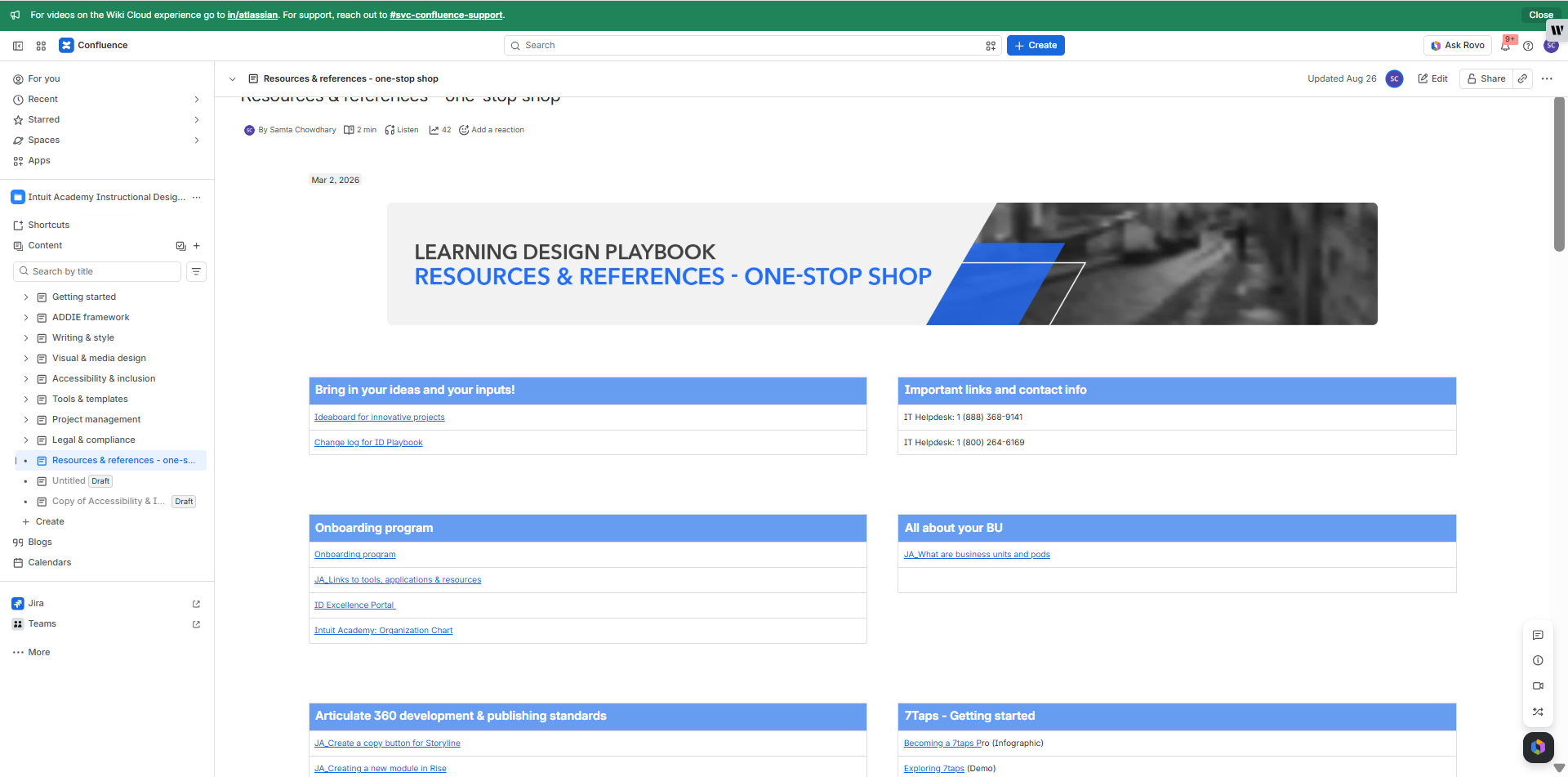This screenshot has height=777, width=1568.
Task: Close the green announcement banner
Action: (x=1541, y=15)
